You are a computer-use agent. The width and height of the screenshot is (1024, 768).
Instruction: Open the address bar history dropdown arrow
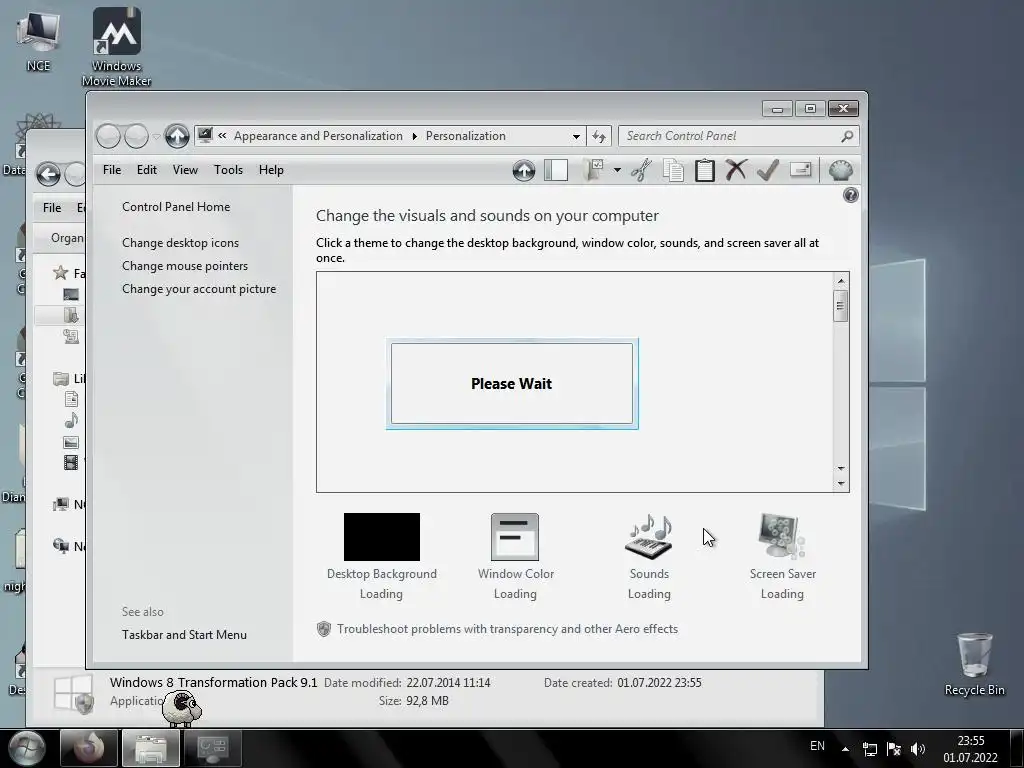[x=576, y=136]
